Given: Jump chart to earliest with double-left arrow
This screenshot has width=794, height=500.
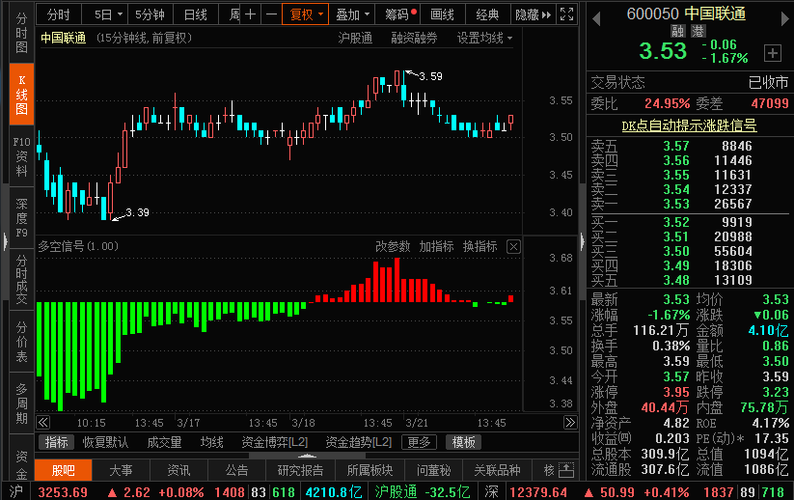Looking at the screenshot, I should click(x=44, y=422).
